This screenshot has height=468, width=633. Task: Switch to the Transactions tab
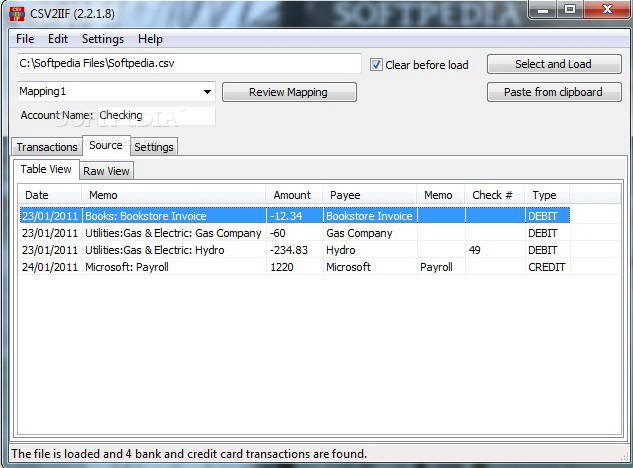[x=47, y=147]
